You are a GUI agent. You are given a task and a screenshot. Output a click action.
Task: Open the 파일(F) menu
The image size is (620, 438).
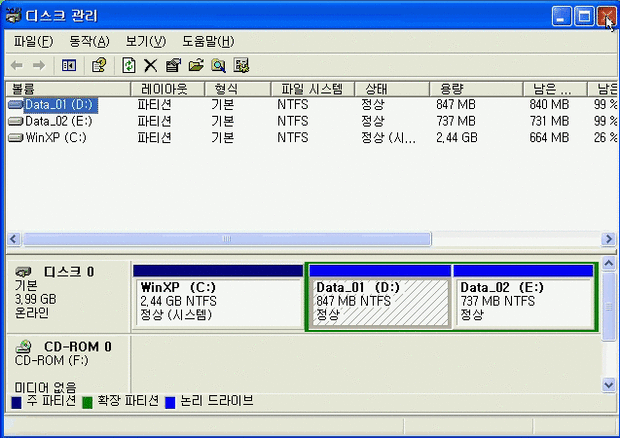[33, 42]
